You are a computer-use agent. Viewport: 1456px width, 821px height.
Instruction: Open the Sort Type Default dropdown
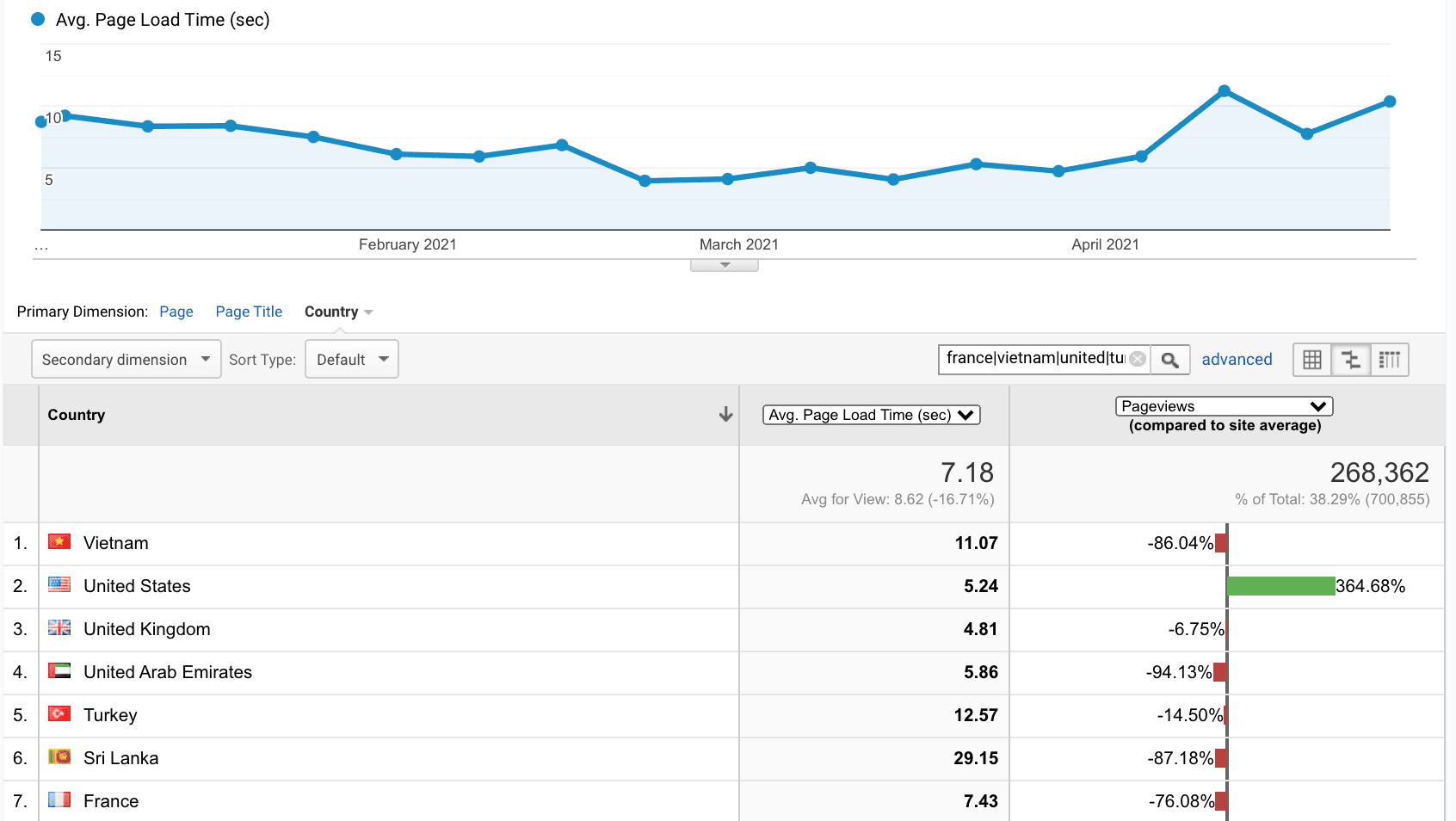pyautogui.click(x=352, y=360)
